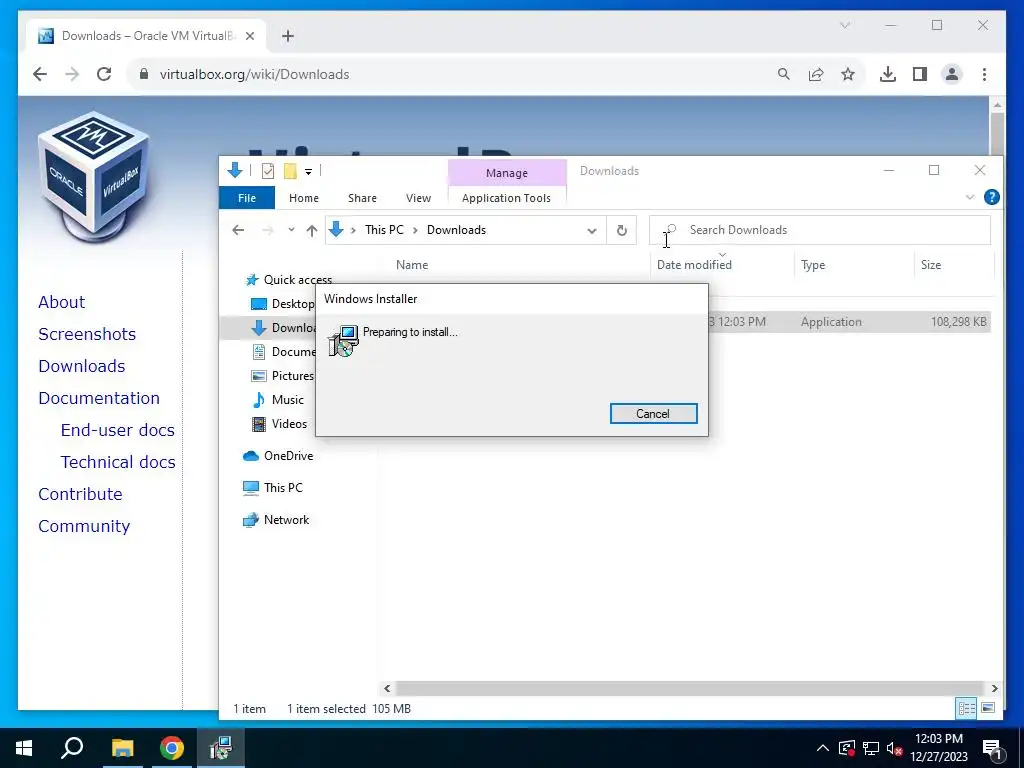Click the Chrome back arrow button
The image size is (1024, 768).
pyautogui.click(x=40, y=74)
